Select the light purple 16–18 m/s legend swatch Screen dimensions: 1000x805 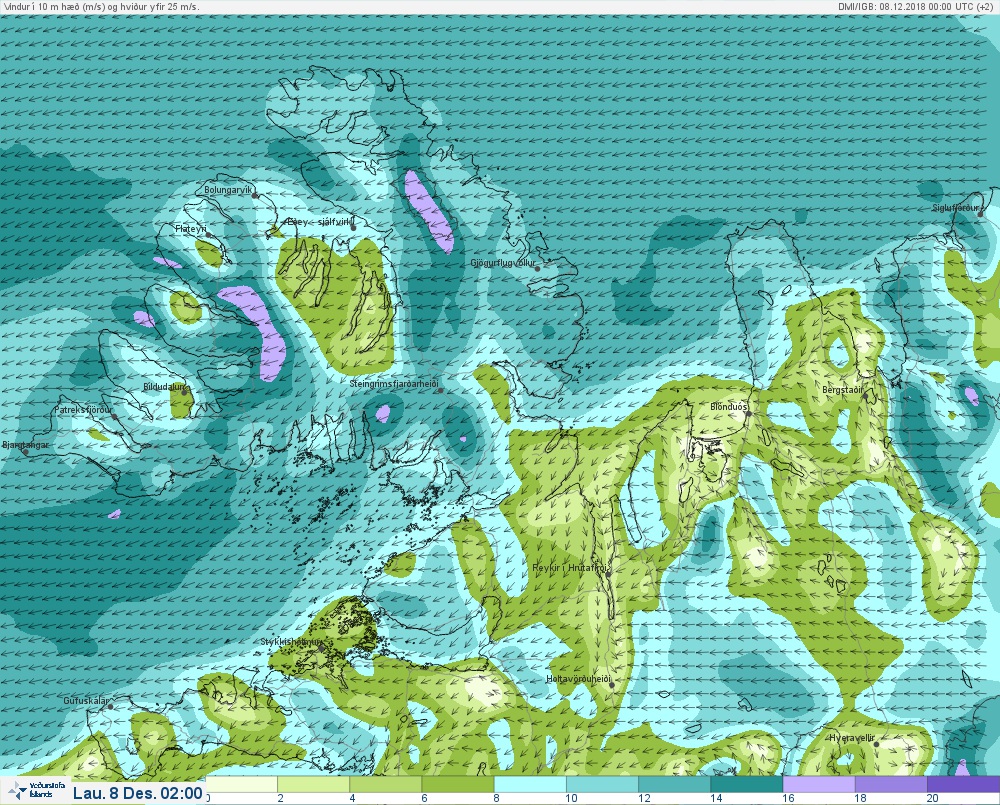point(818,784)
